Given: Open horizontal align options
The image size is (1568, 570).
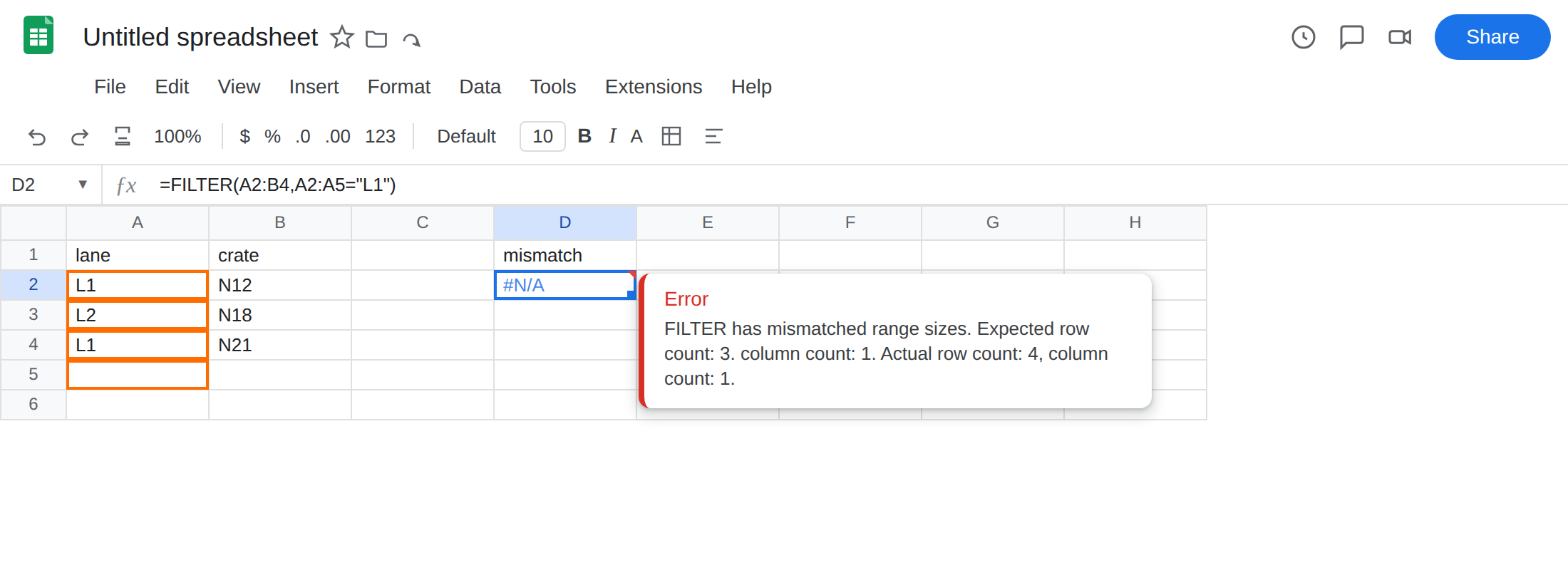Looking at the screenshot, I should pos(713,136).
